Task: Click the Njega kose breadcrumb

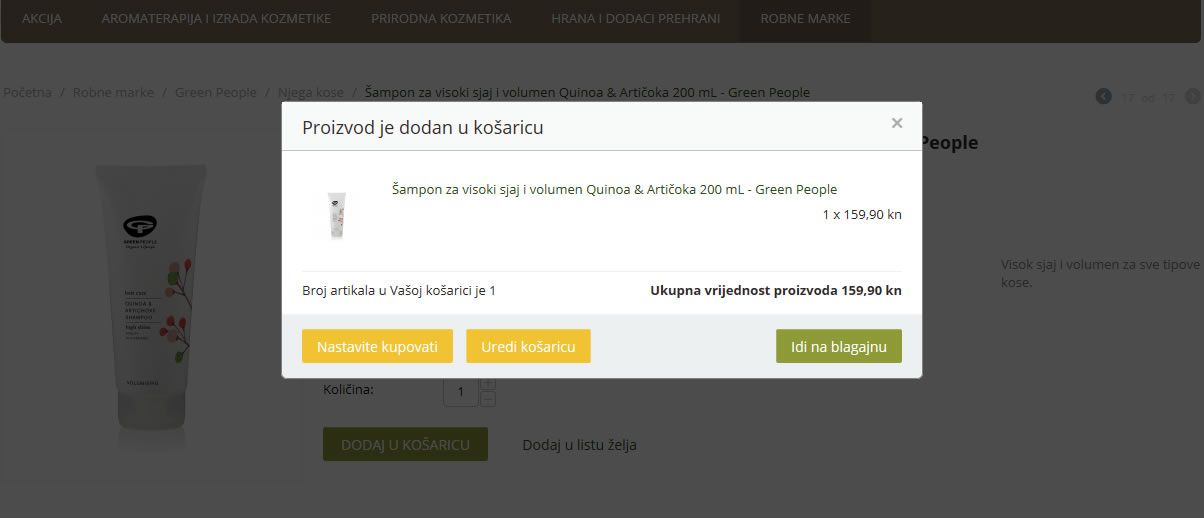Action: 311,92
